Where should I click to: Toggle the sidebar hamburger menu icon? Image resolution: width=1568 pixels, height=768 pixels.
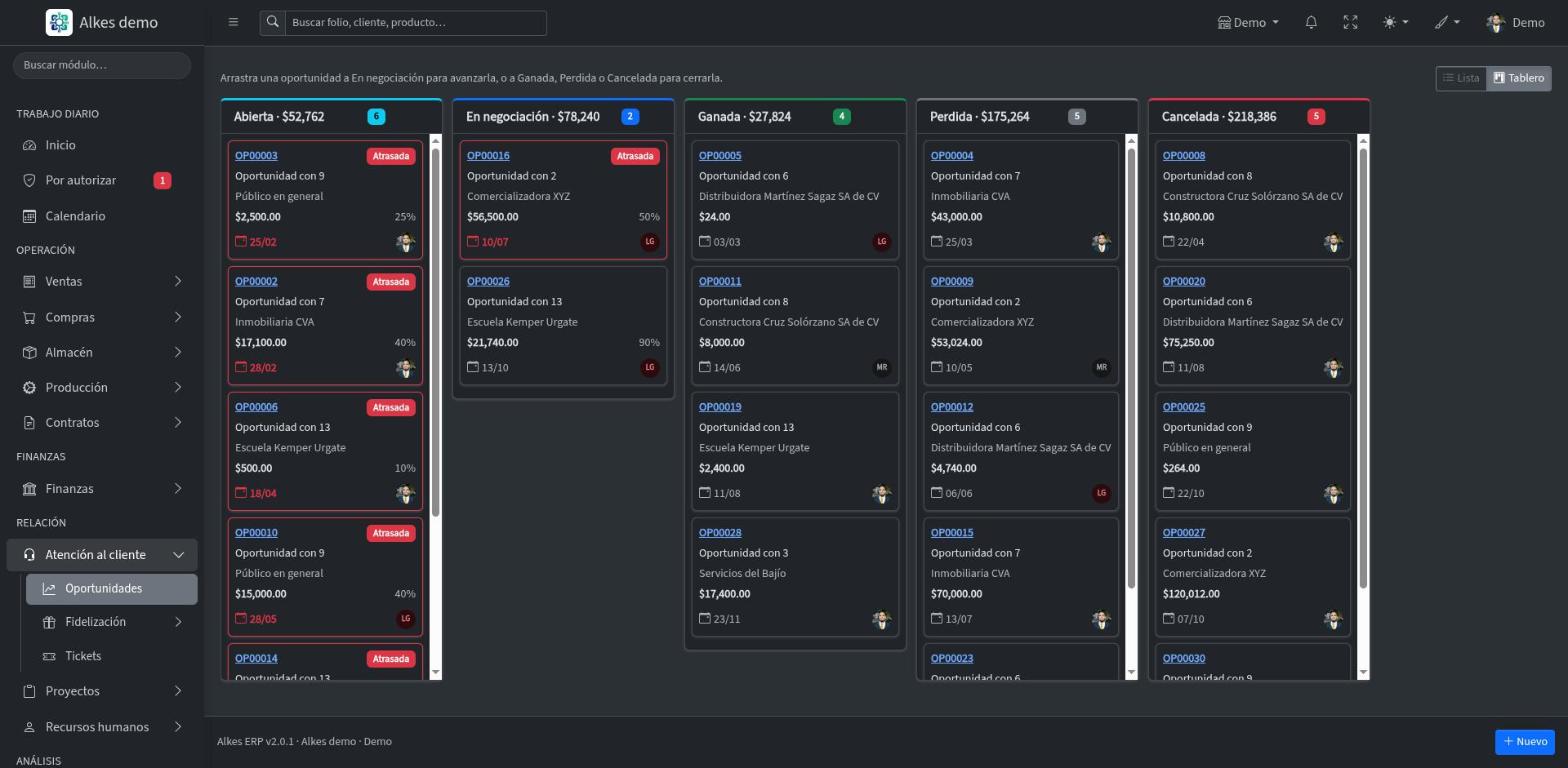pyautogui.click(x=233, y=22)
